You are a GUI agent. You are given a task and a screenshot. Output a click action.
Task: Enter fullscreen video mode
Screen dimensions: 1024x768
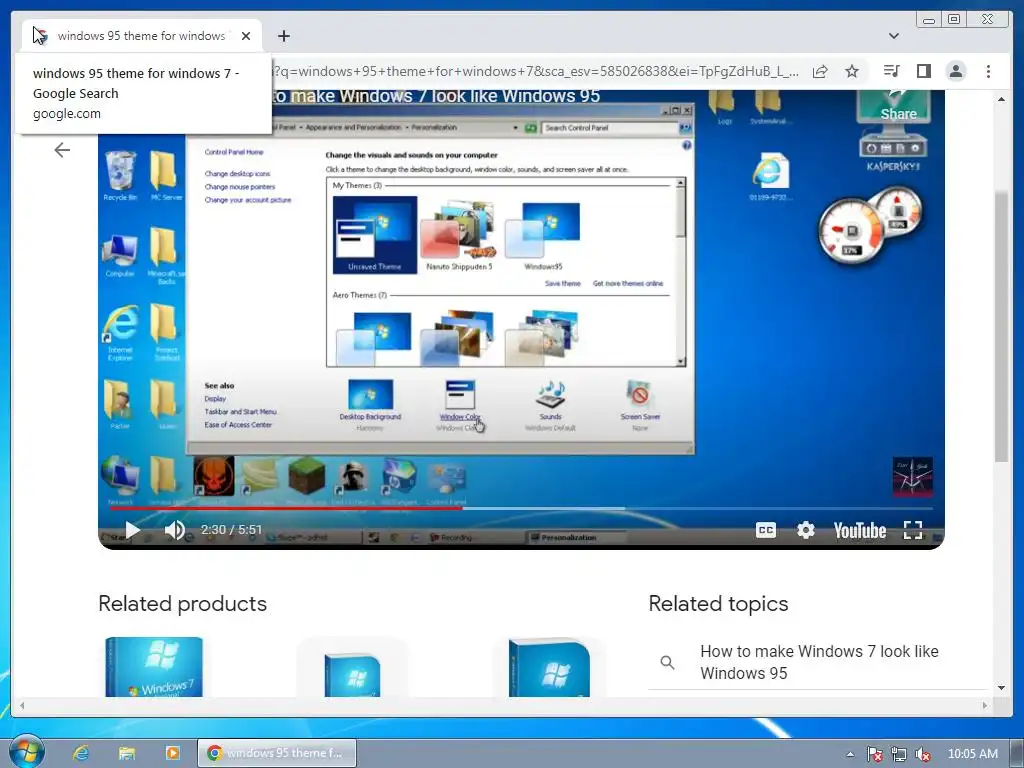(913, 530)
